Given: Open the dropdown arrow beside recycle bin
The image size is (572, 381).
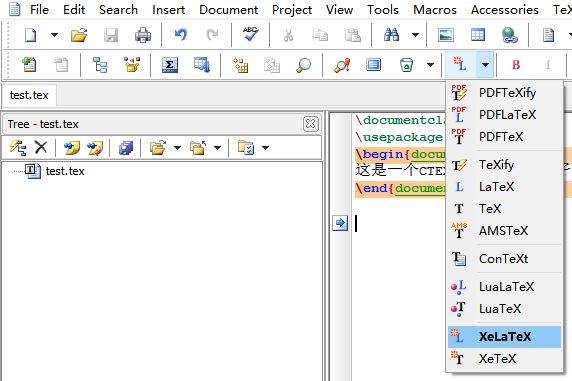Looking at the screenshot, I should click(x=430, y=65).
